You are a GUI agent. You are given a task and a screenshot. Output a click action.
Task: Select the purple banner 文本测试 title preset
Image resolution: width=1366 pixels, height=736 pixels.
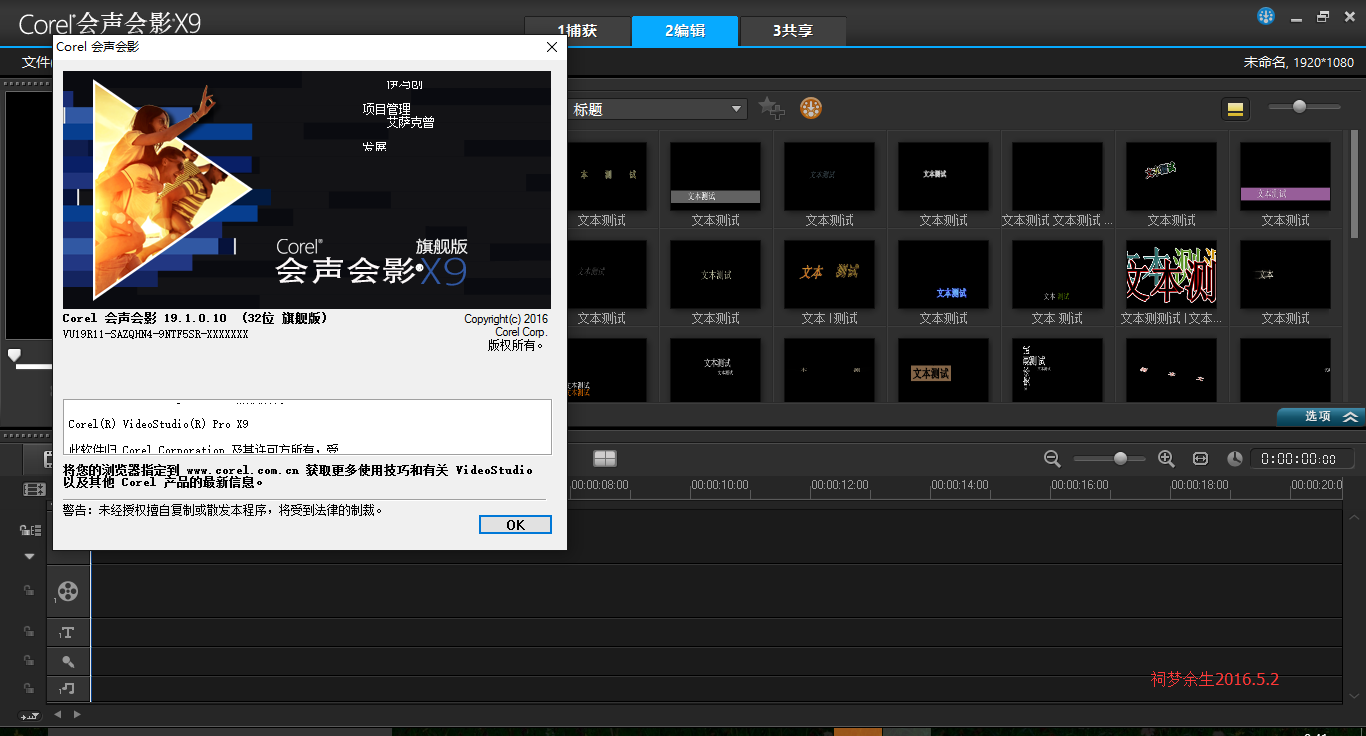pos(1285,175)
